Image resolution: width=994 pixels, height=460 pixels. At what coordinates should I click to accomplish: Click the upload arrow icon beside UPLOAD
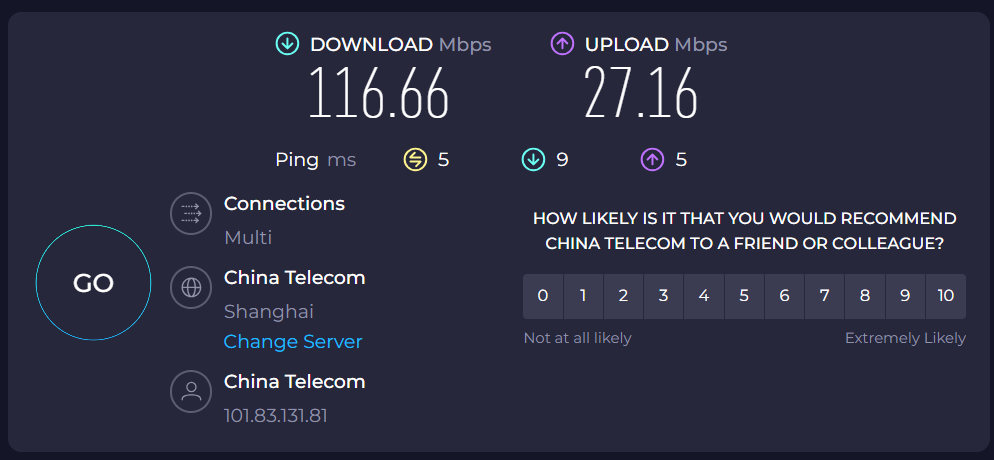(x=562, y=44)
